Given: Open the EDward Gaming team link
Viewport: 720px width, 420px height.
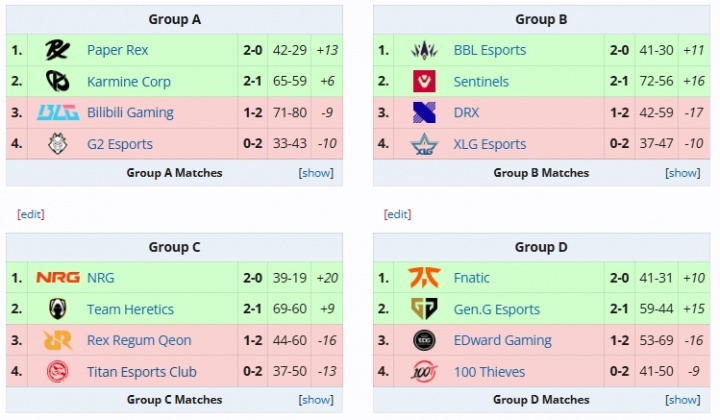Looking at the screenshot, I should (502, 340).
